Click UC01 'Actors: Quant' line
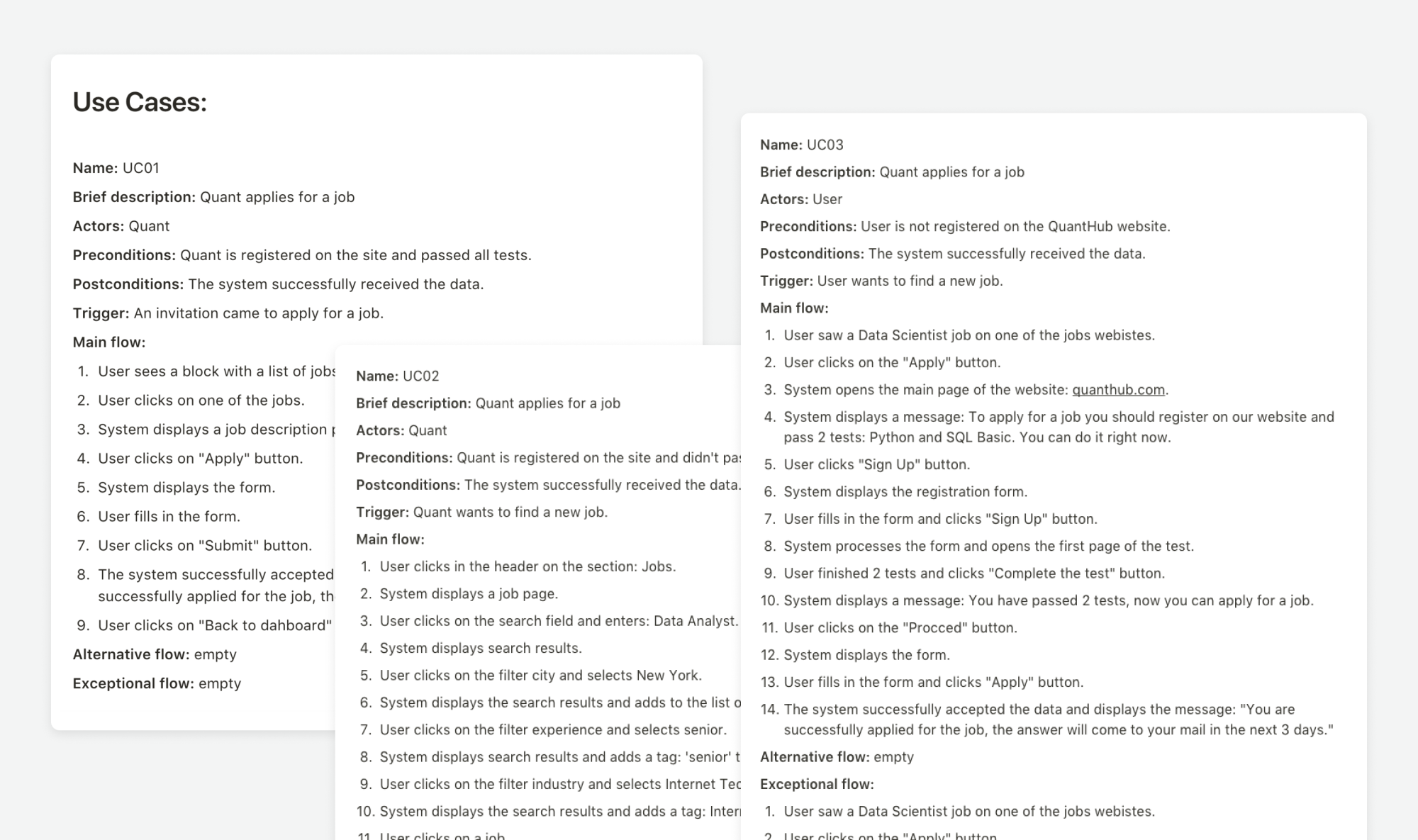Image resolution: width=1418 pixels, height=840 pixels. (121, 226)
